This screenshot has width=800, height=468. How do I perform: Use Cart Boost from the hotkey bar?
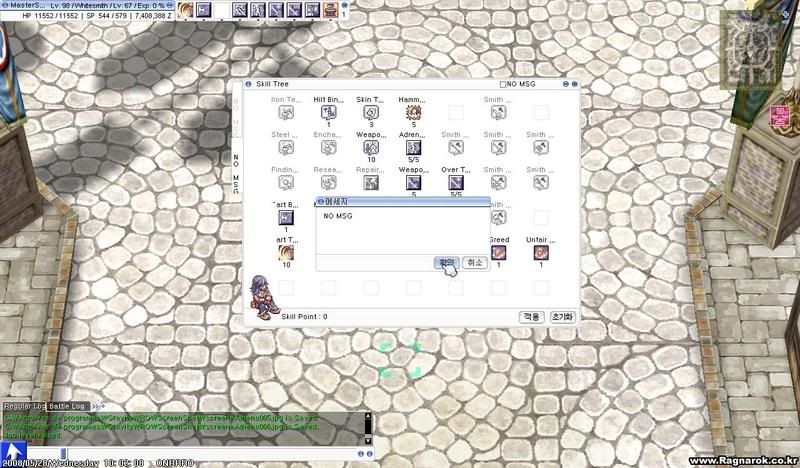[204, 10]
